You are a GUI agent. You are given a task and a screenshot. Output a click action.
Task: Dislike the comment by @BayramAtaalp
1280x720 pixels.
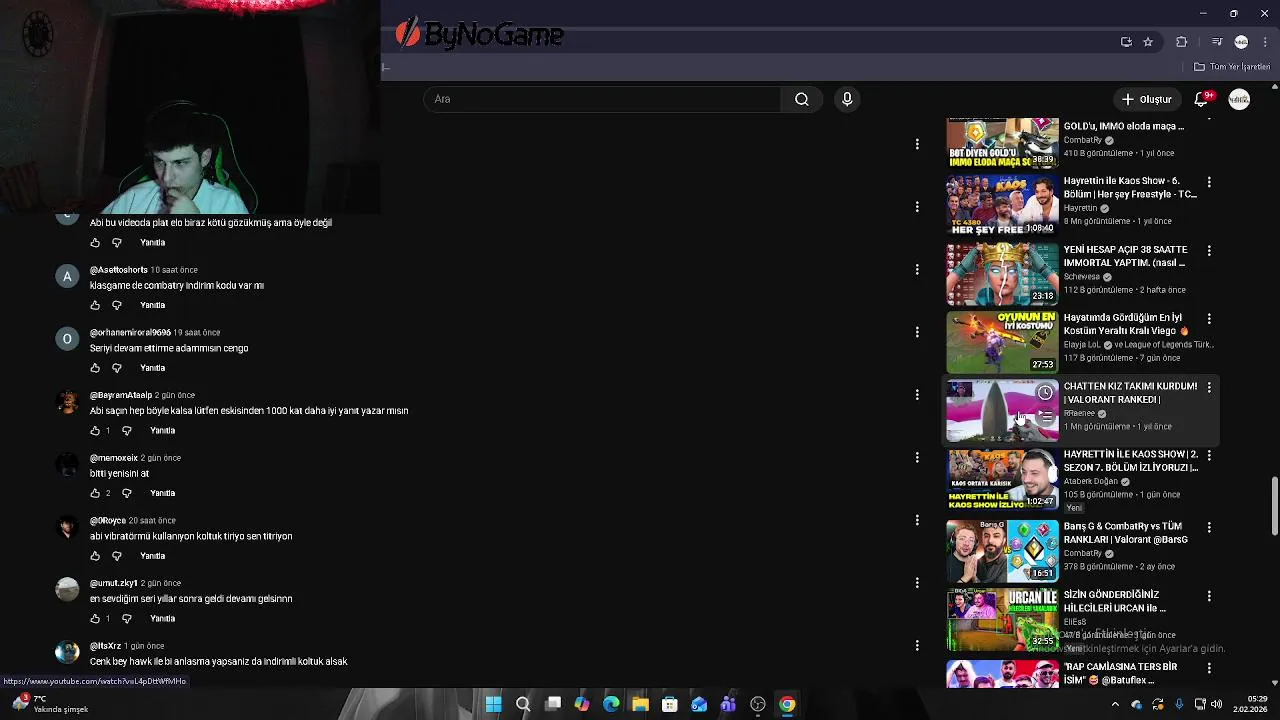point(127,430)
